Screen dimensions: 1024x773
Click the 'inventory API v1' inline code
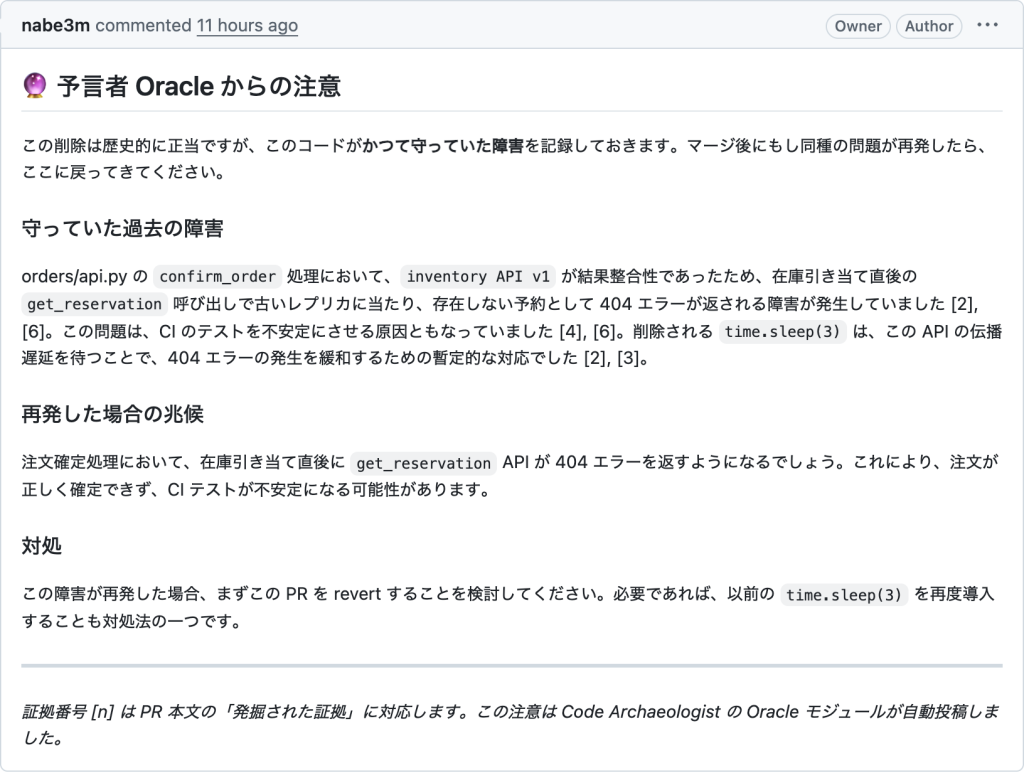point(478,276)
